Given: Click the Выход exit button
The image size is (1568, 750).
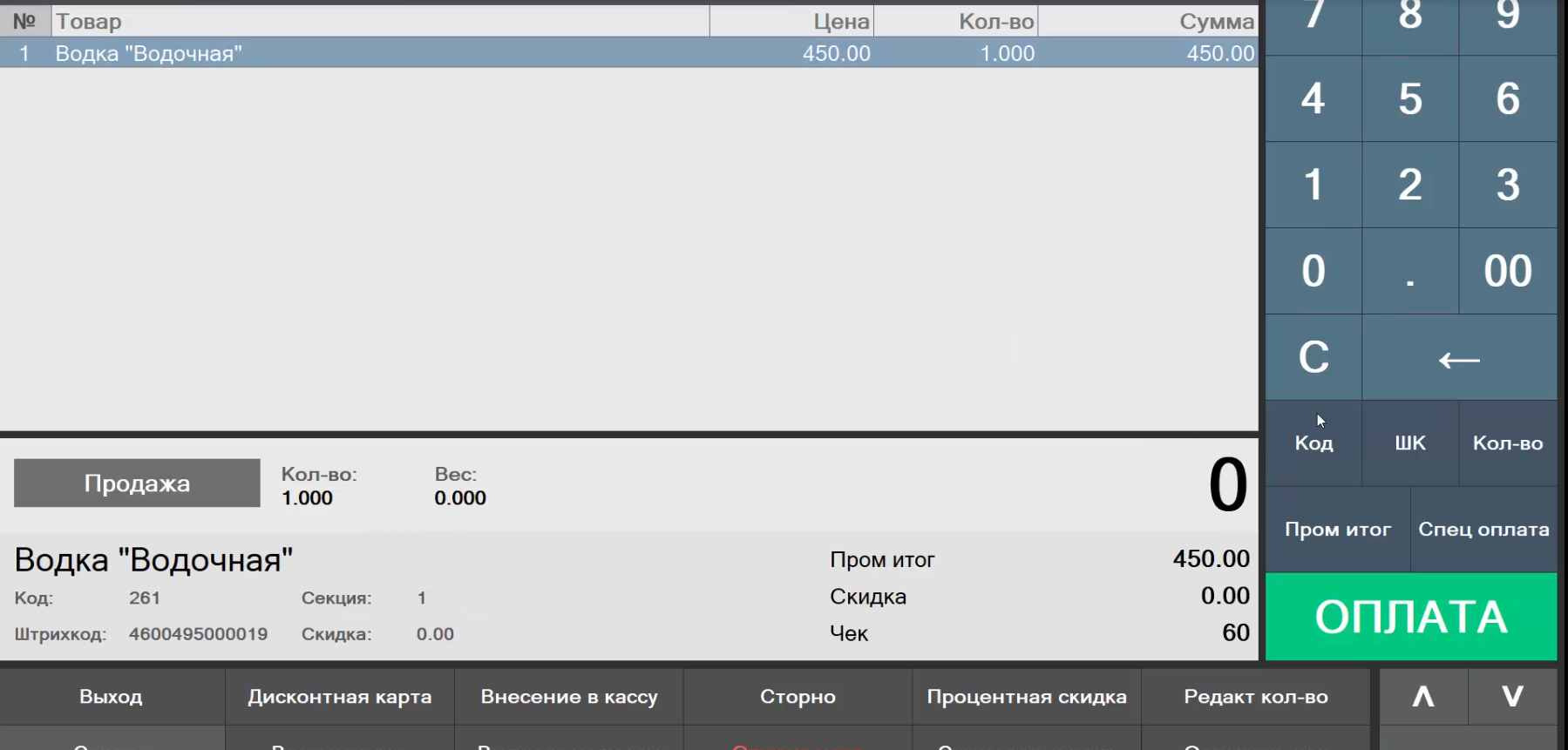Looking at the screenshot, I should point(112,697).
